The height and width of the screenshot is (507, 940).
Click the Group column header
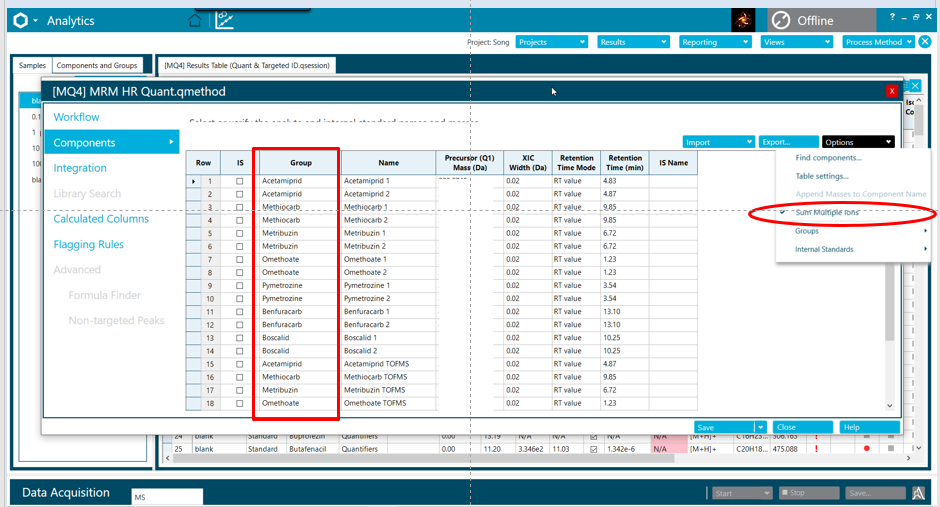[300, 162]
